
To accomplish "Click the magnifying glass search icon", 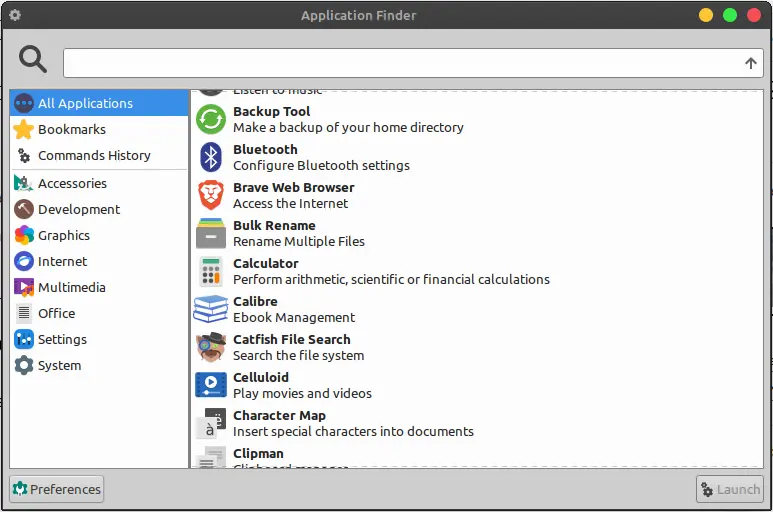I will click(33, 60).
